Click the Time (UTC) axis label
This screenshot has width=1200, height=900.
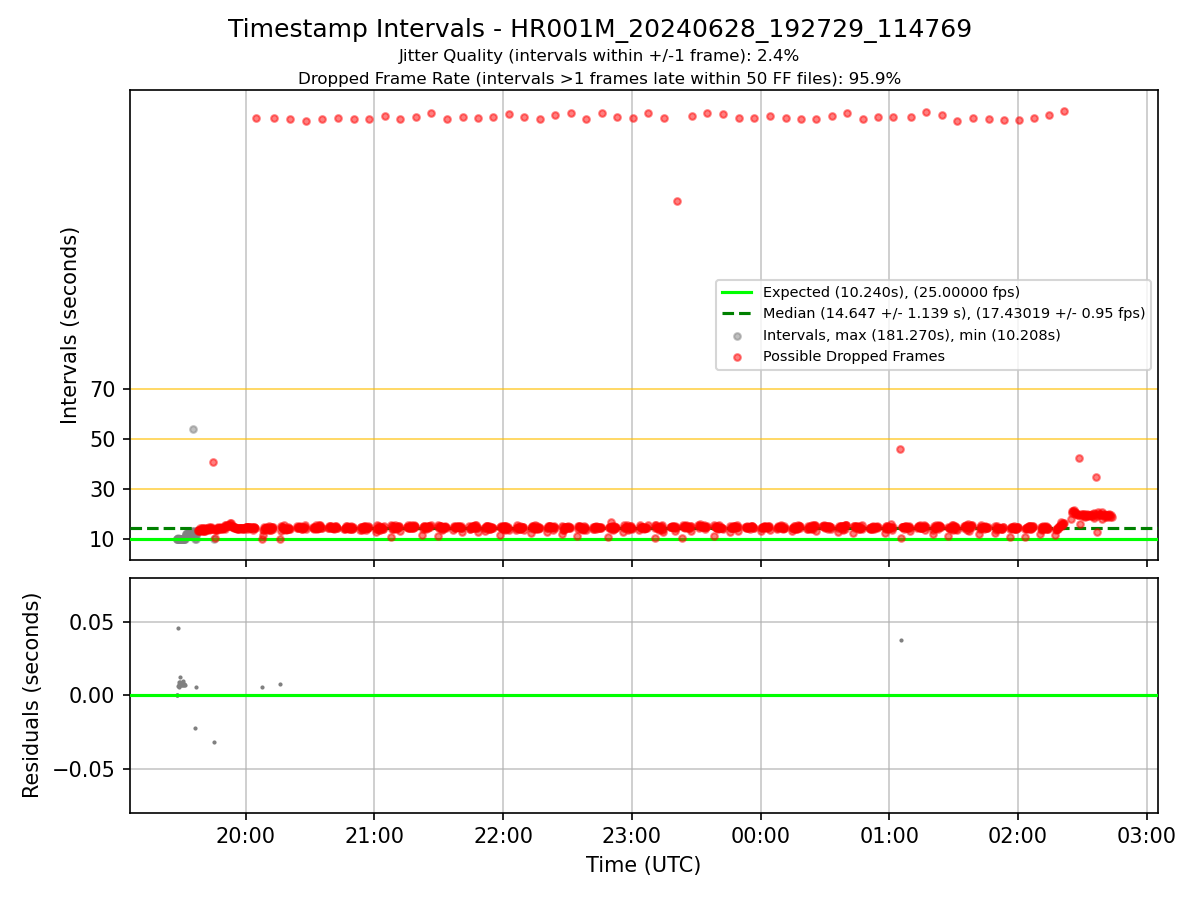coord(643,865)
